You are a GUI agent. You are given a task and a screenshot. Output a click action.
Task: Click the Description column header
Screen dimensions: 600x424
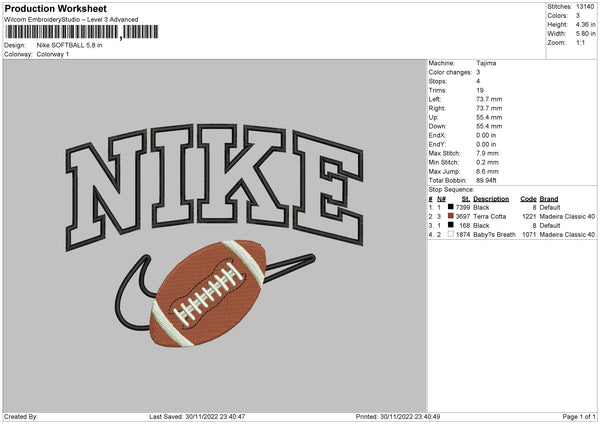pos(491,199)
